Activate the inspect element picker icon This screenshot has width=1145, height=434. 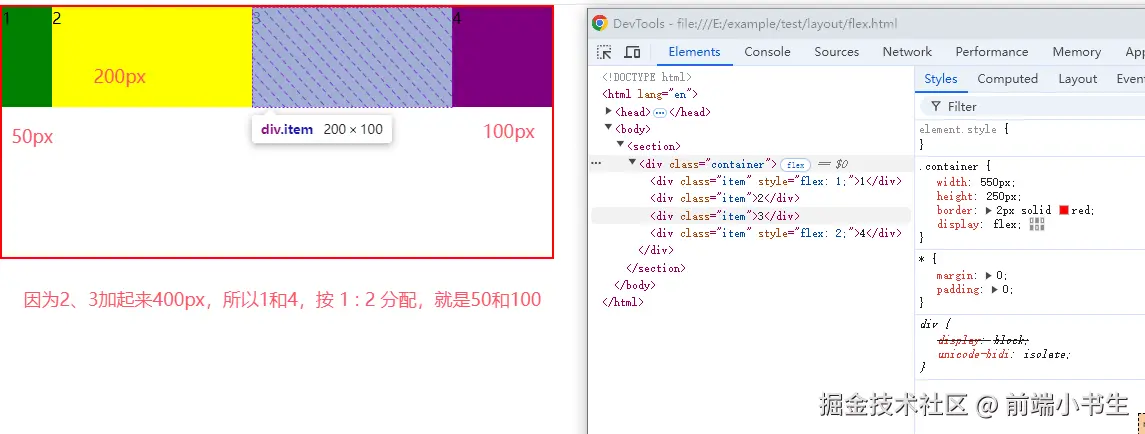point(604,52)
